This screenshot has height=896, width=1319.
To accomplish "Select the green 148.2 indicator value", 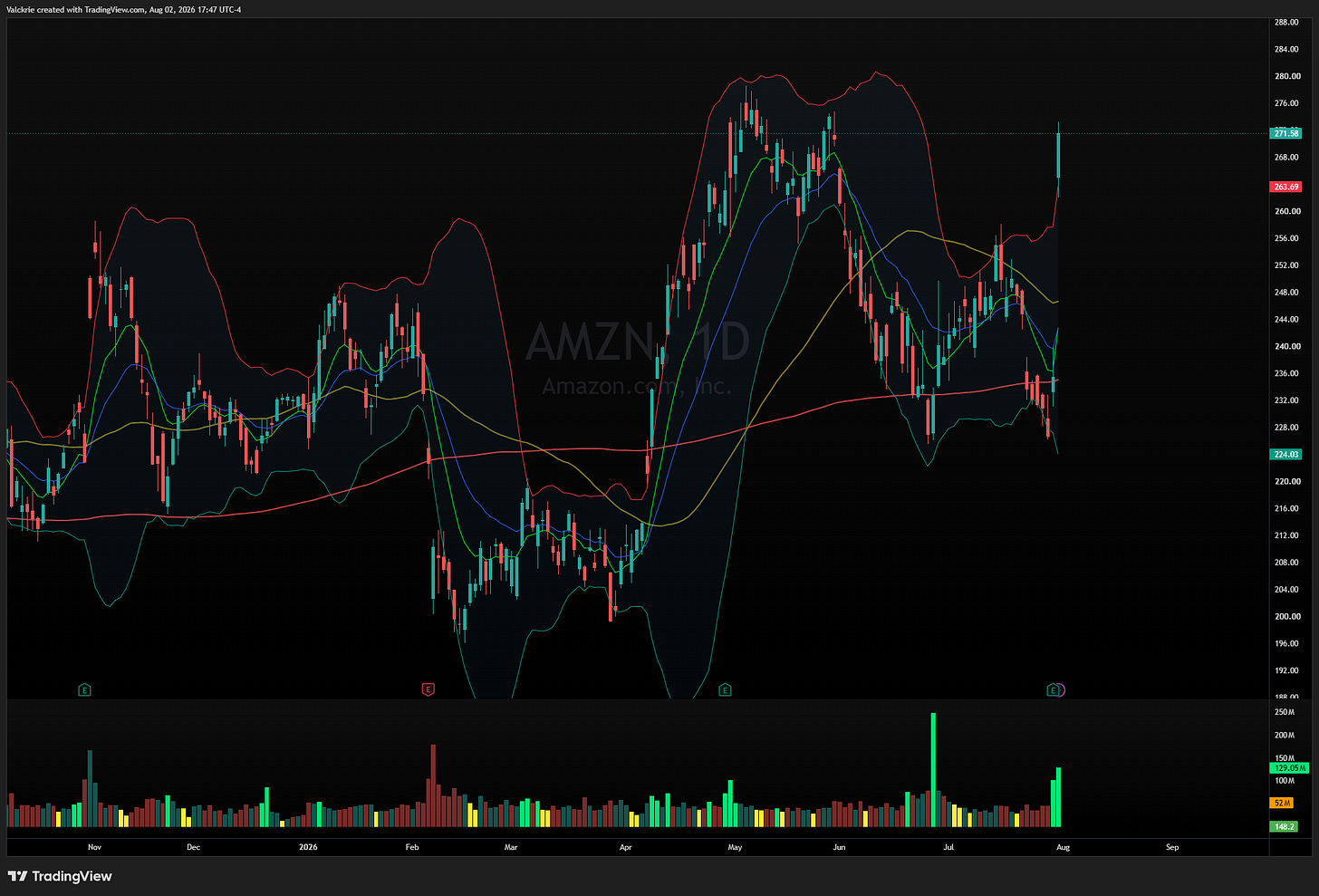I will (x=1284, y=826).
